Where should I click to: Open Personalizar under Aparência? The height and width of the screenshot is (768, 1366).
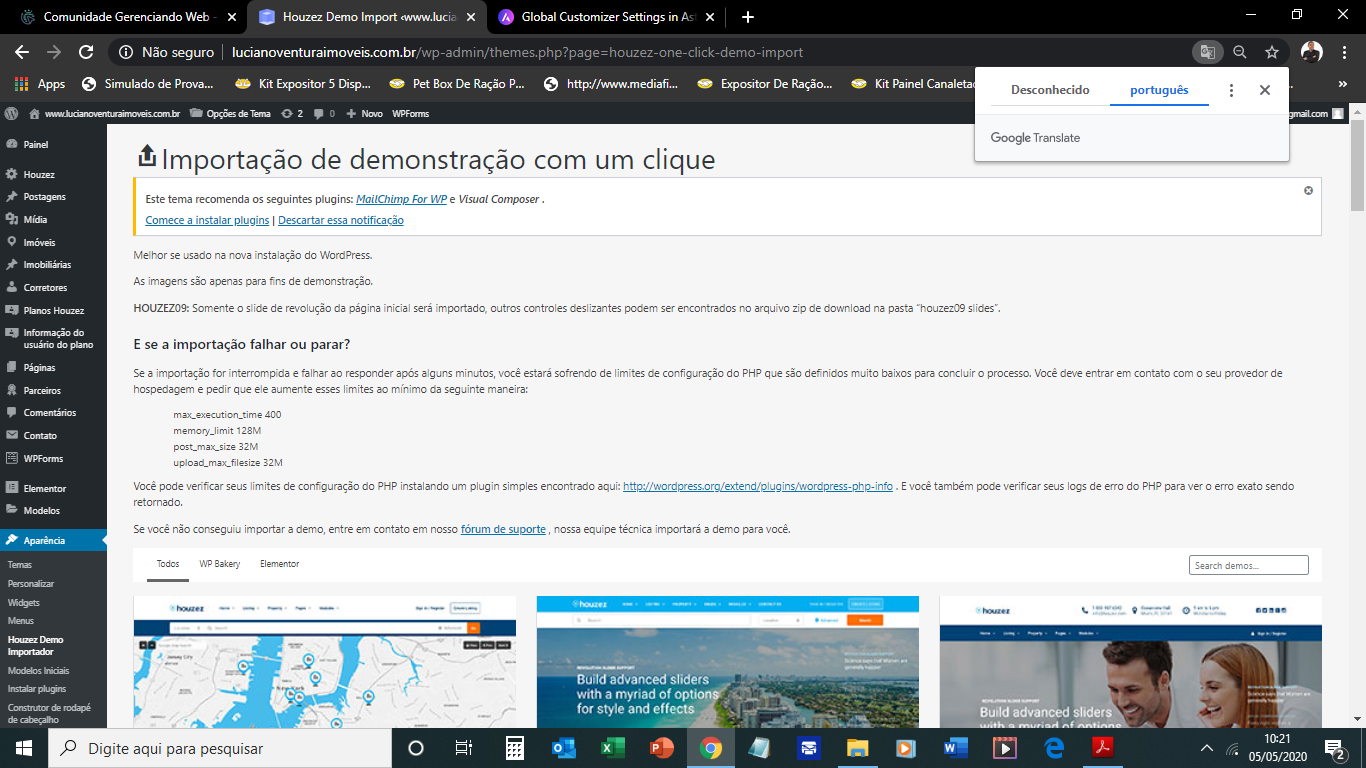pyautogui.click(x=31, y=584)
